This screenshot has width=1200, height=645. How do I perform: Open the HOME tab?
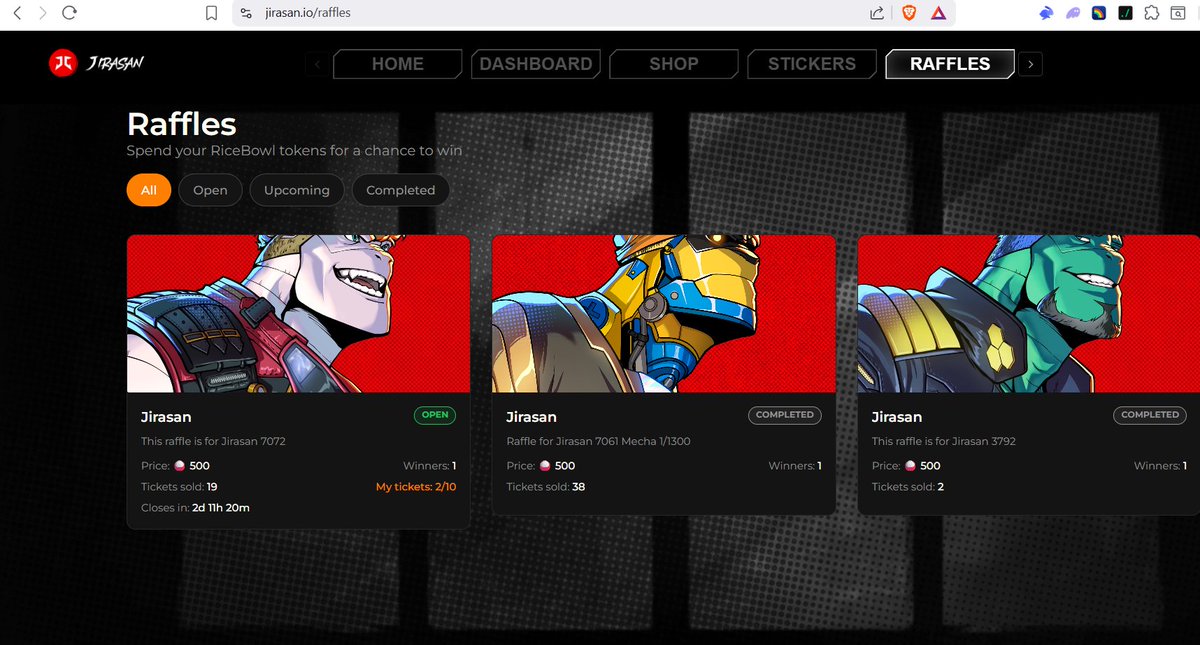click(398, 64)
